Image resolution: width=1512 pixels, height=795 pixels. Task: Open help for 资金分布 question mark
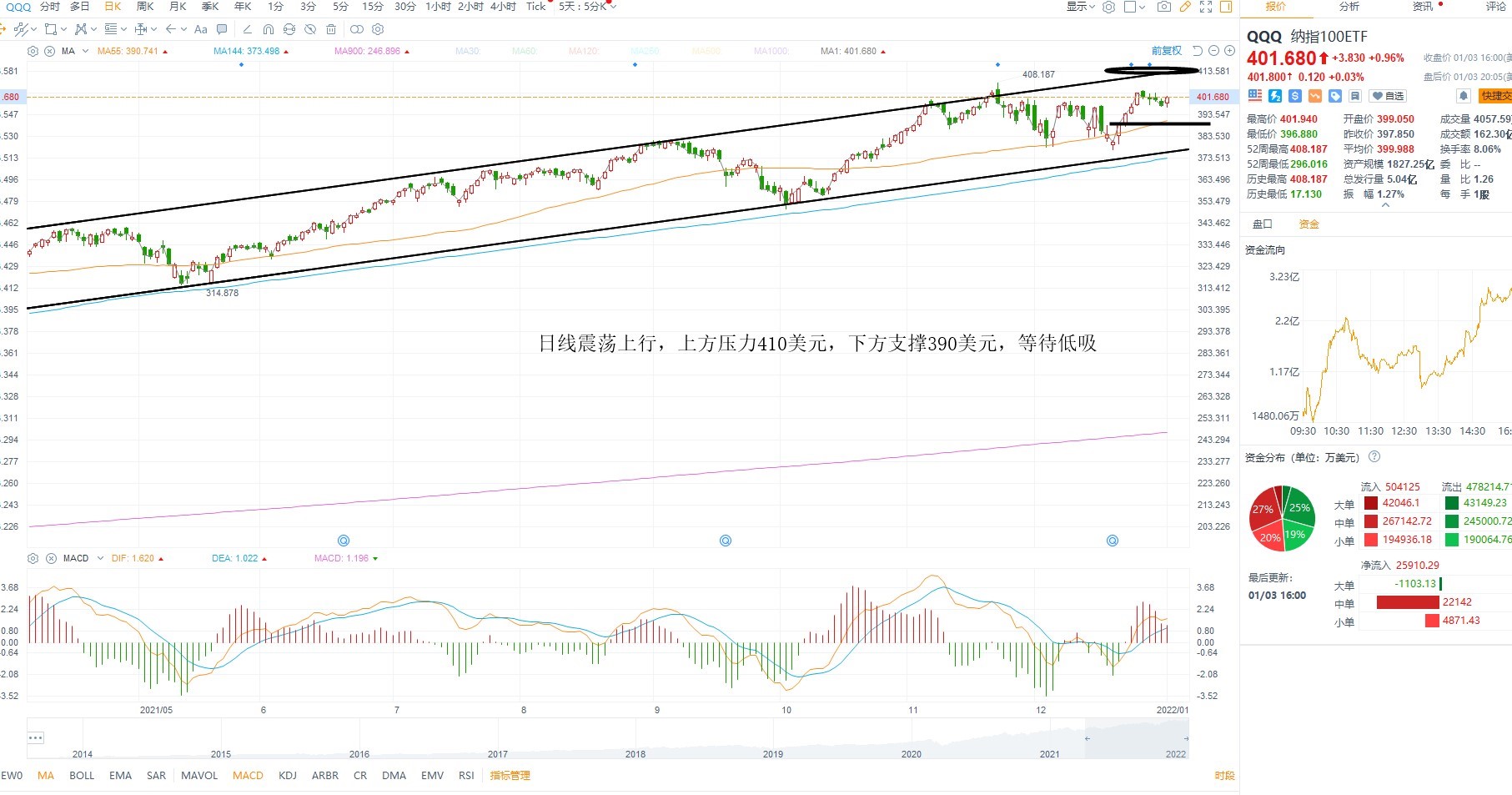click(1374, 456)
